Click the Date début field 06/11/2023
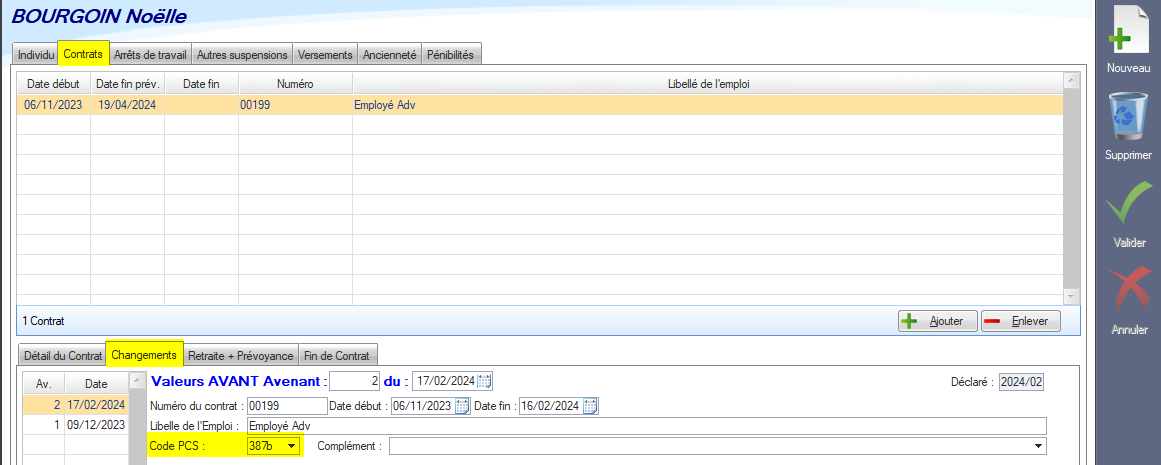 [424, 406]
